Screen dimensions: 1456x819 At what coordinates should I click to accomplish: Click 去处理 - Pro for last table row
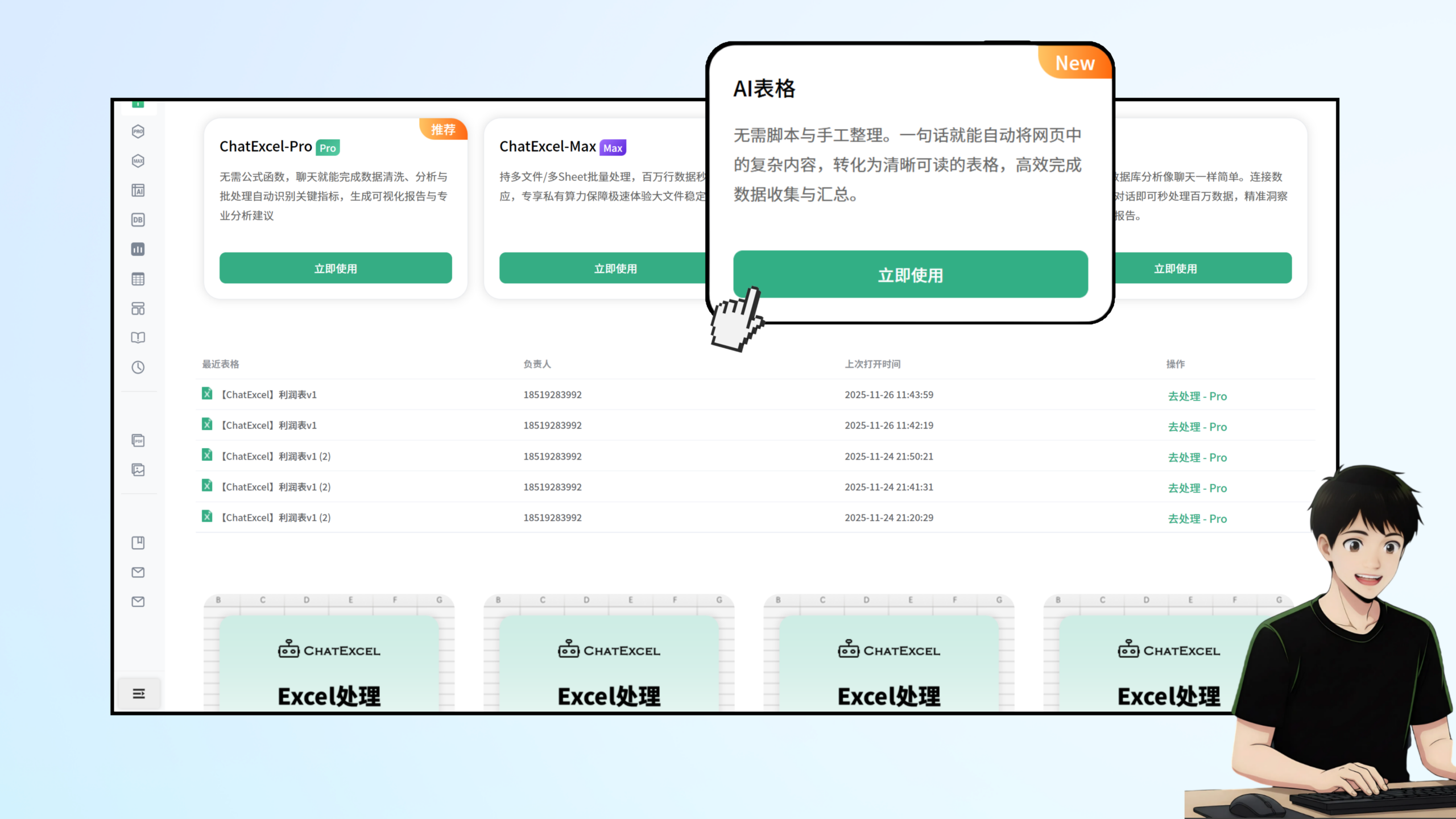click(x=1197, y=519)
